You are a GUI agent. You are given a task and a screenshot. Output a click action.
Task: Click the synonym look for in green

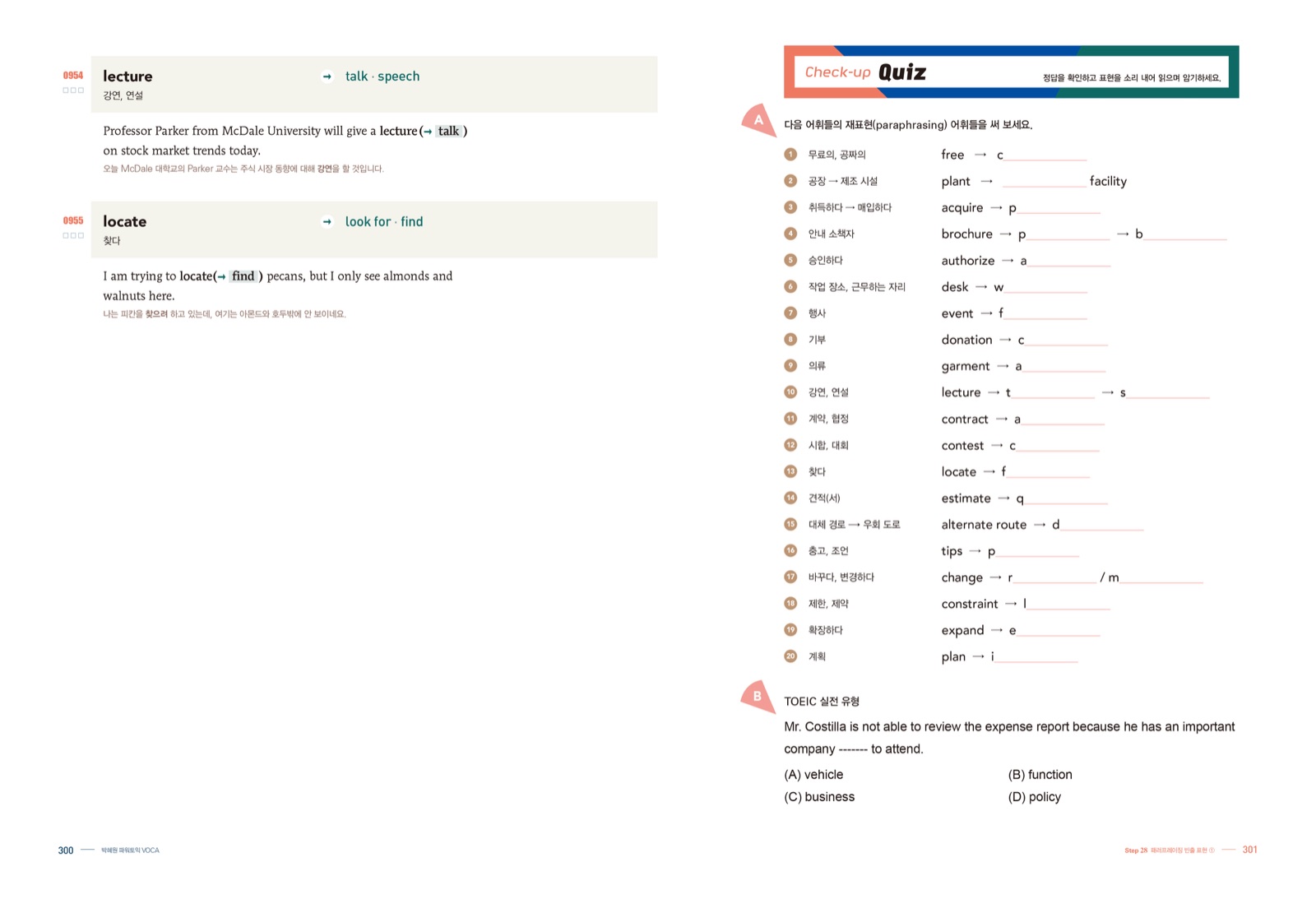coord(368,222)
